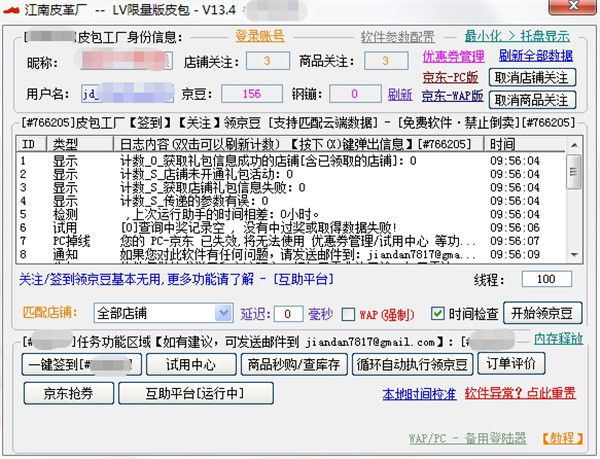
Task: Click the 一键签到 button
Action: (x=82, y=365)
